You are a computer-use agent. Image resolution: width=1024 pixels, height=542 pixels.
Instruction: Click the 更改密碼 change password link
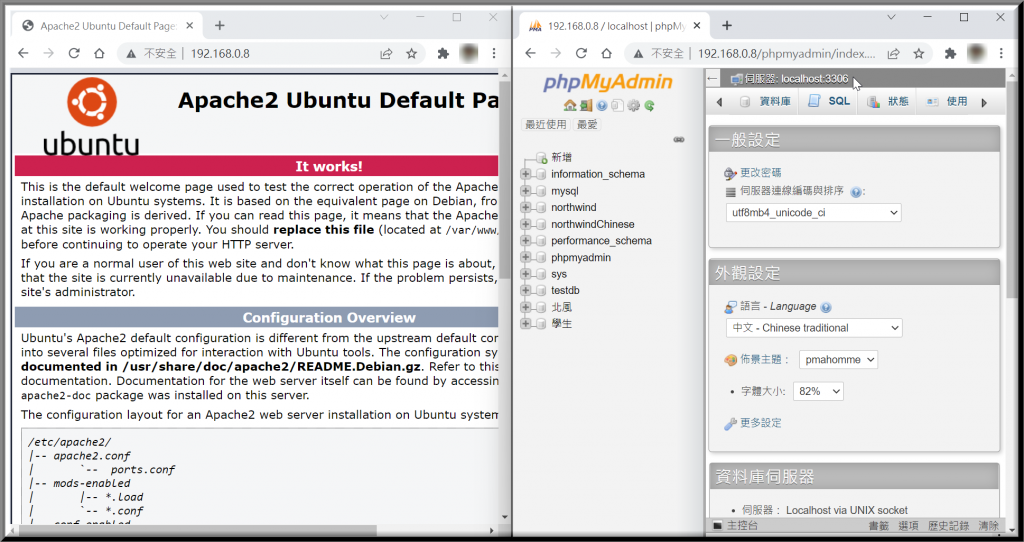pyautogui.click(x=760, y=172)
